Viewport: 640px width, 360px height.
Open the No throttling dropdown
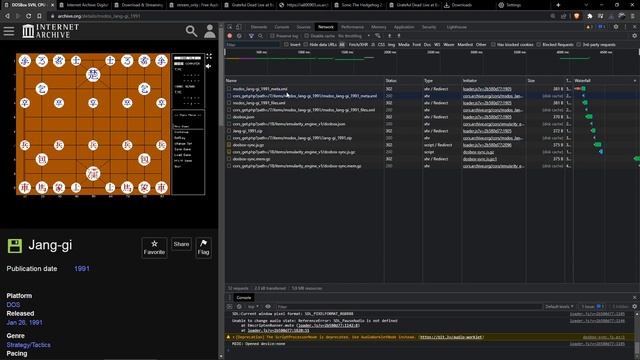(354, 36)
